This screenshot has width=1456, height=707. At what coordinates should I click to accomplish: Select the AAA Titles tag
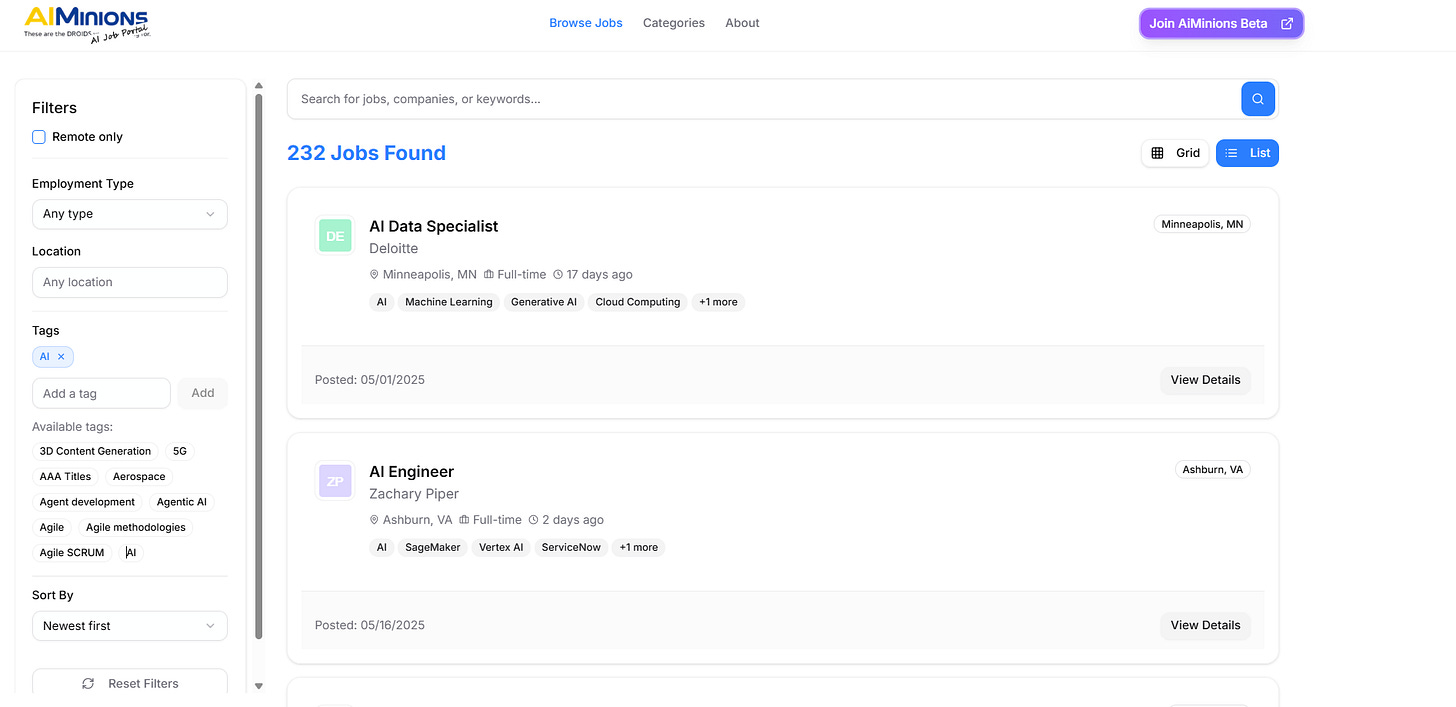tap(65, 477)
